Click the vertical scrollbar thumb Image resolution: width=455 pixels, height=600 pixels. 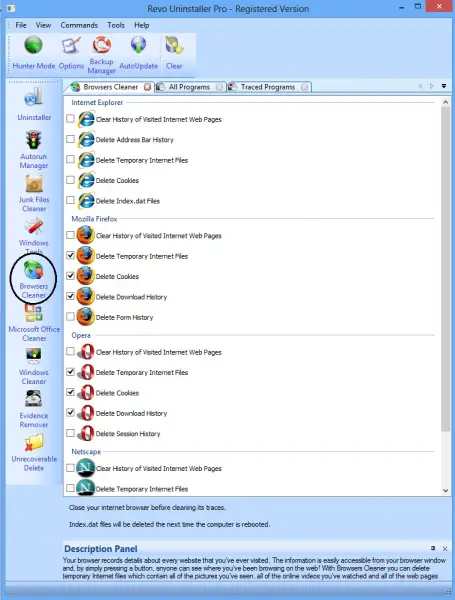click(445, 269)
